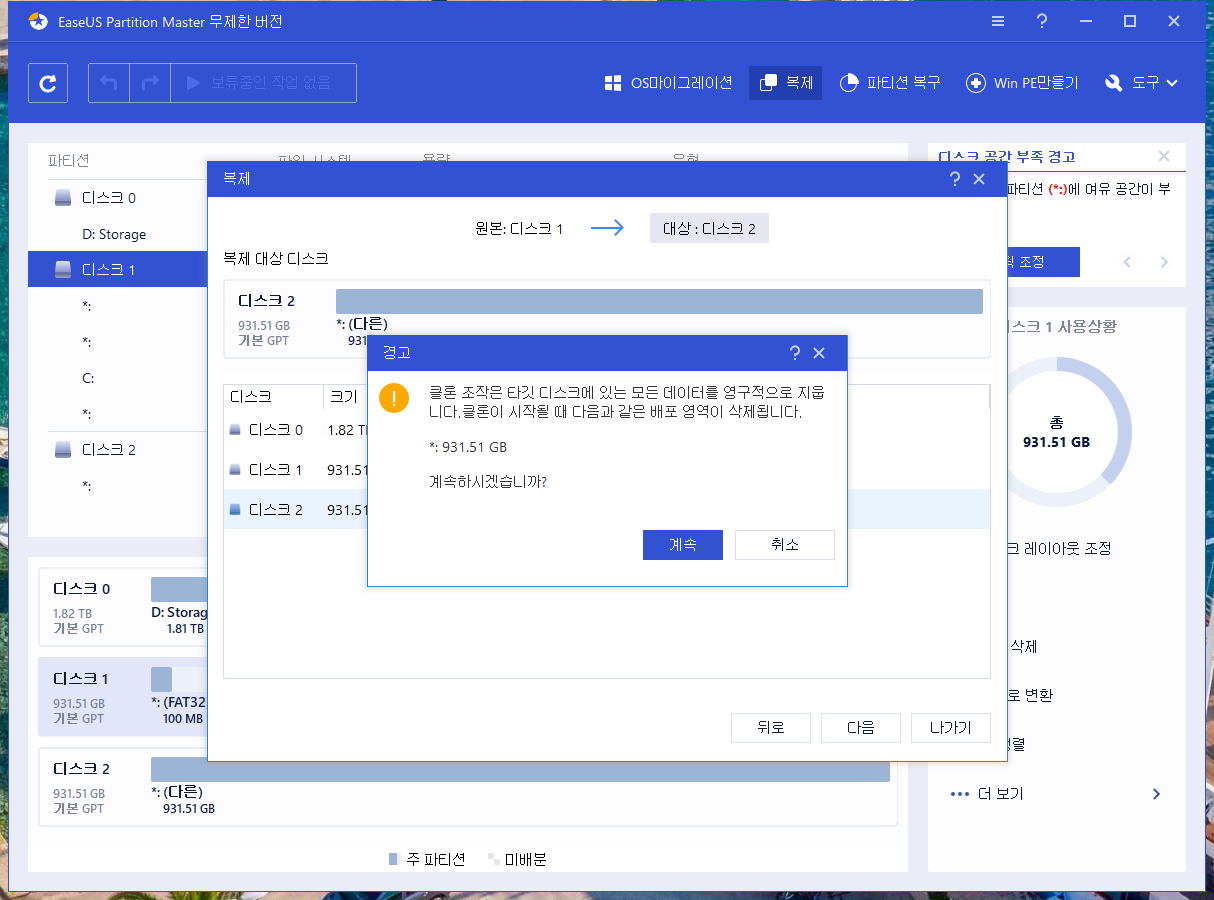Select 디스크 0 in left partition tree
1214x900 pixels.
coord(109,198)
